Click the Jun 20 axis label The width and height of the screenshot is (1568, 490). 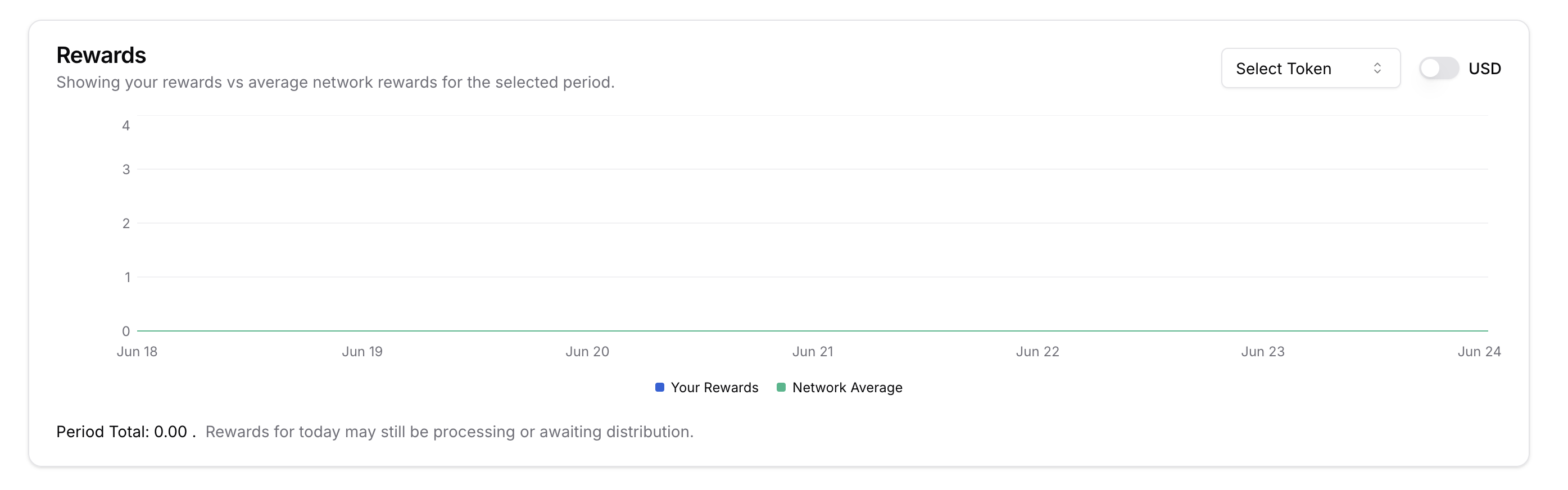[587, 351]
